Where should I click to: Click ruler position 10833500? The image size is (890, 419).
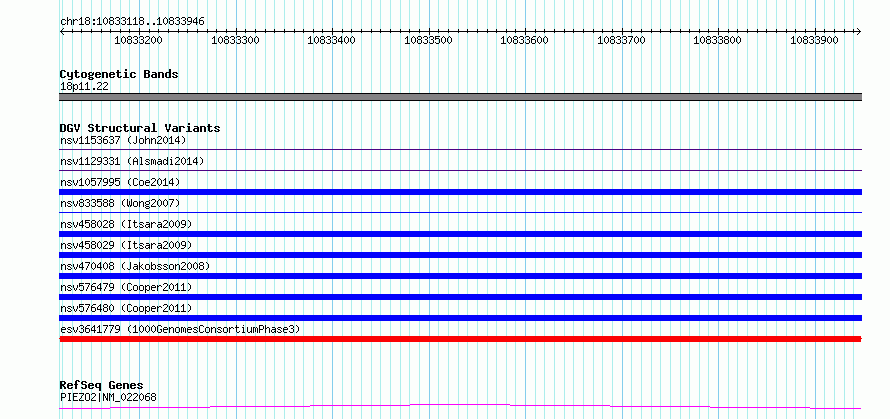[x=428, y=40]
